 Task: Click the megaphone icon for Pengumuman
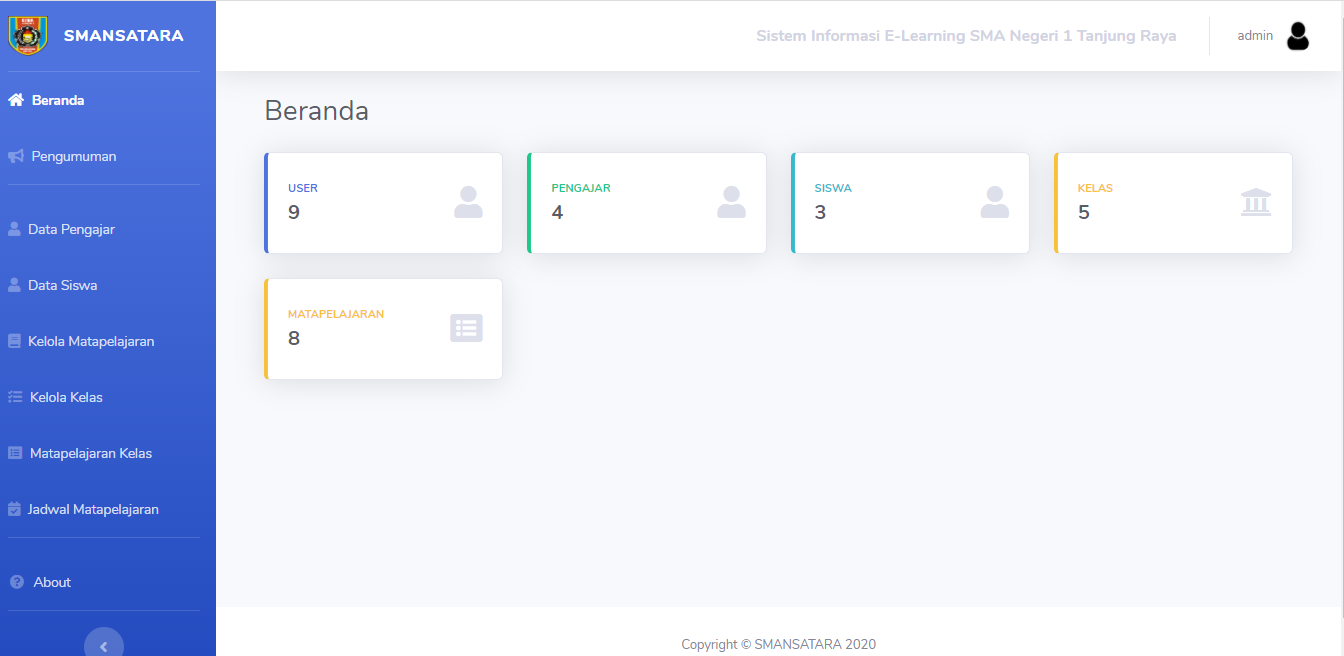15,156
